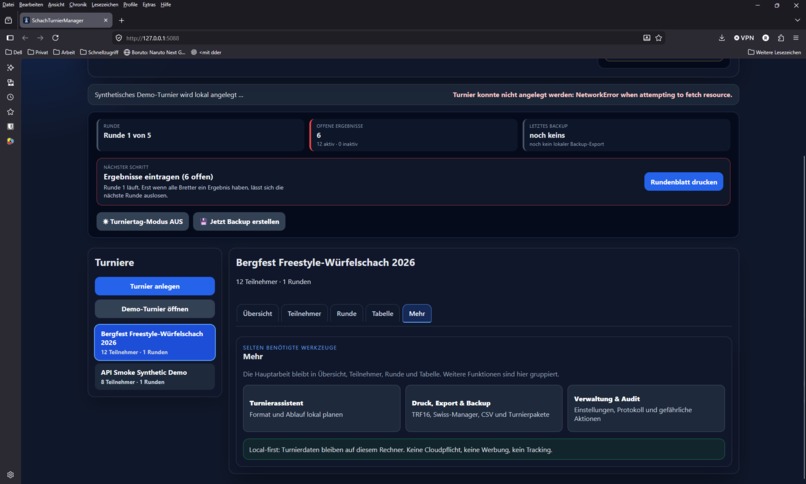Open the shield sidebar icon
This screenshot has width=806, height=484.
coord(10,126)
